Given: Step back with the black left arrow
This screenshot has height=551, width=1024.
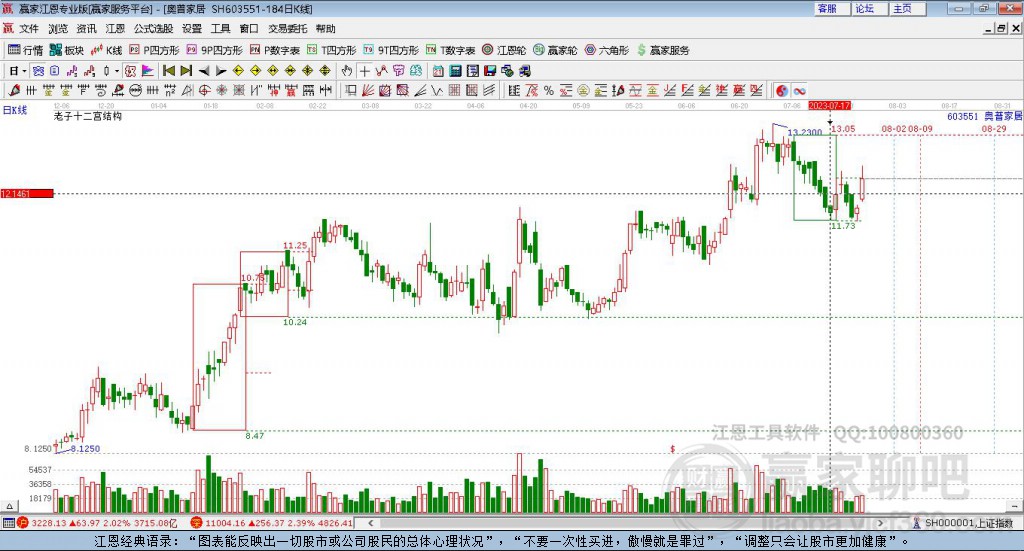Looking at the screenshot, I should tap(204, 71).
